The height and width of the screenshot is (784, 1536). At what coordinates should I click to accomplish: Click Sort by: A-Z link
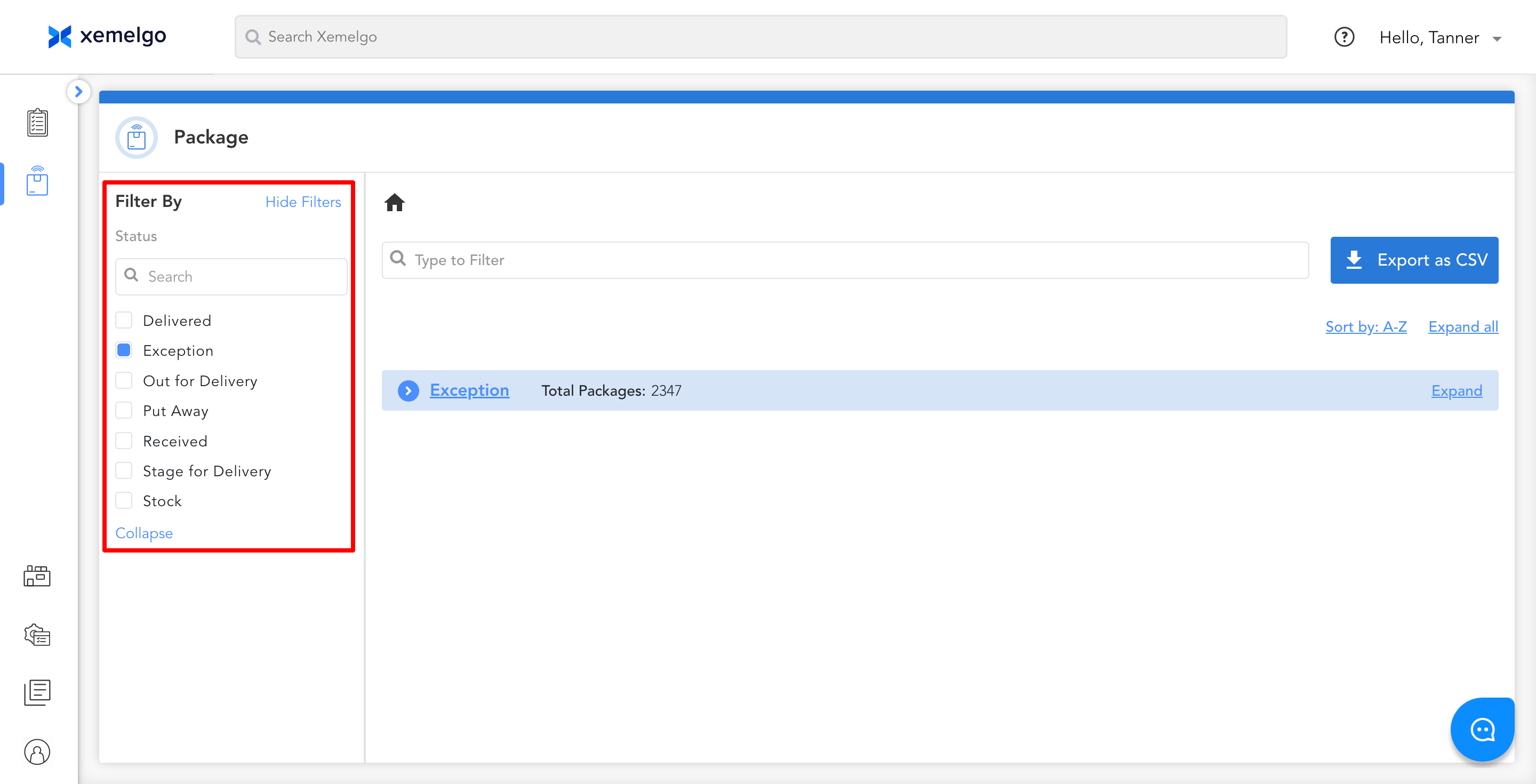point(1365,327)
